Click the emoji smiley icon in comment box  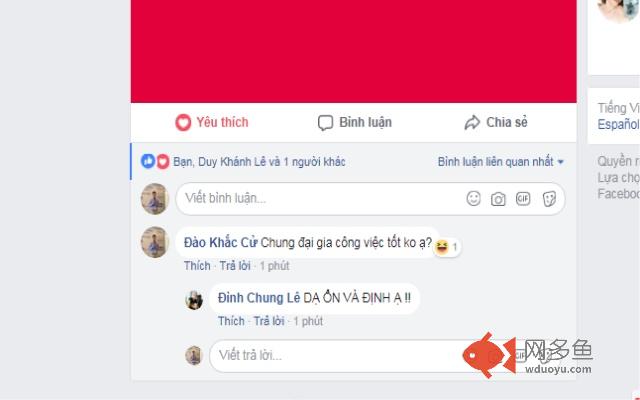(x=473, y=199)
